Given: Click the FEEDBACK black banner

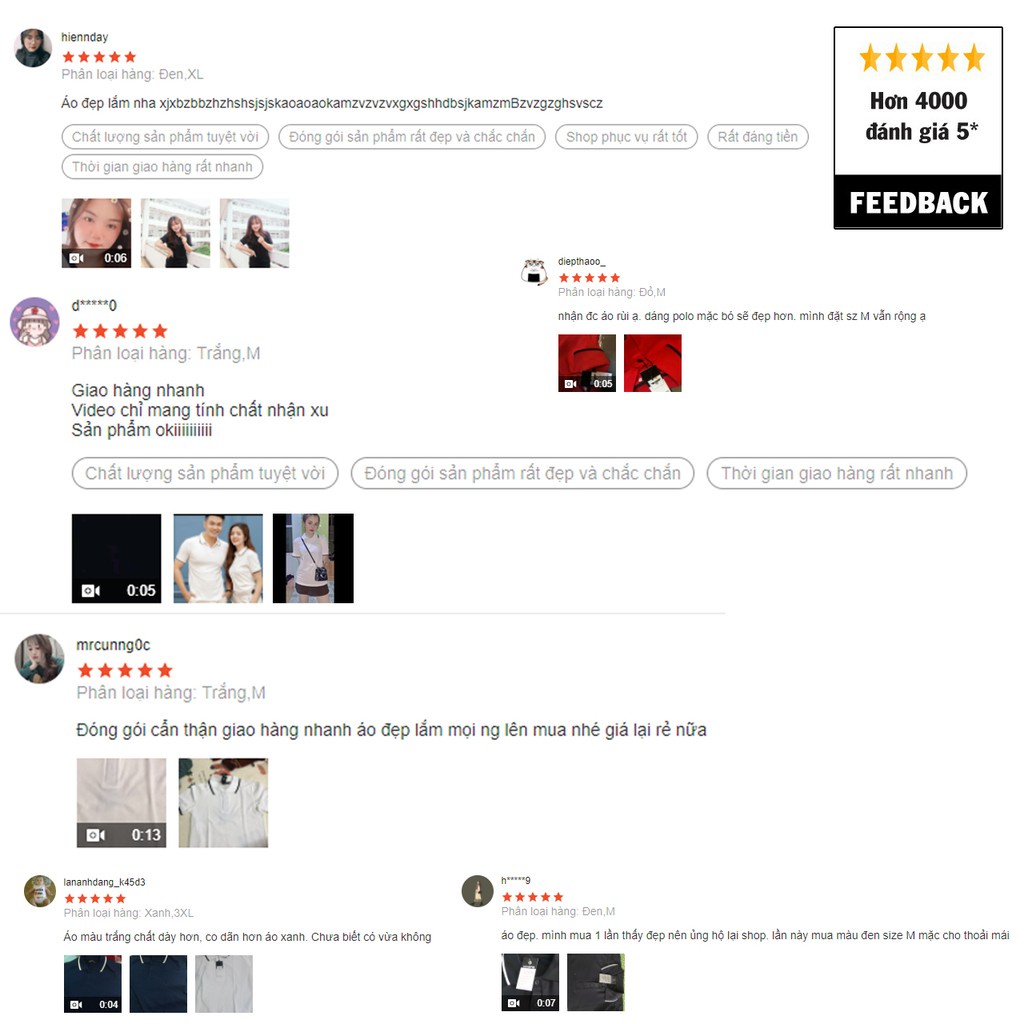Looking at the screenshot, I should pyautogui.click(x=918, y=202).
